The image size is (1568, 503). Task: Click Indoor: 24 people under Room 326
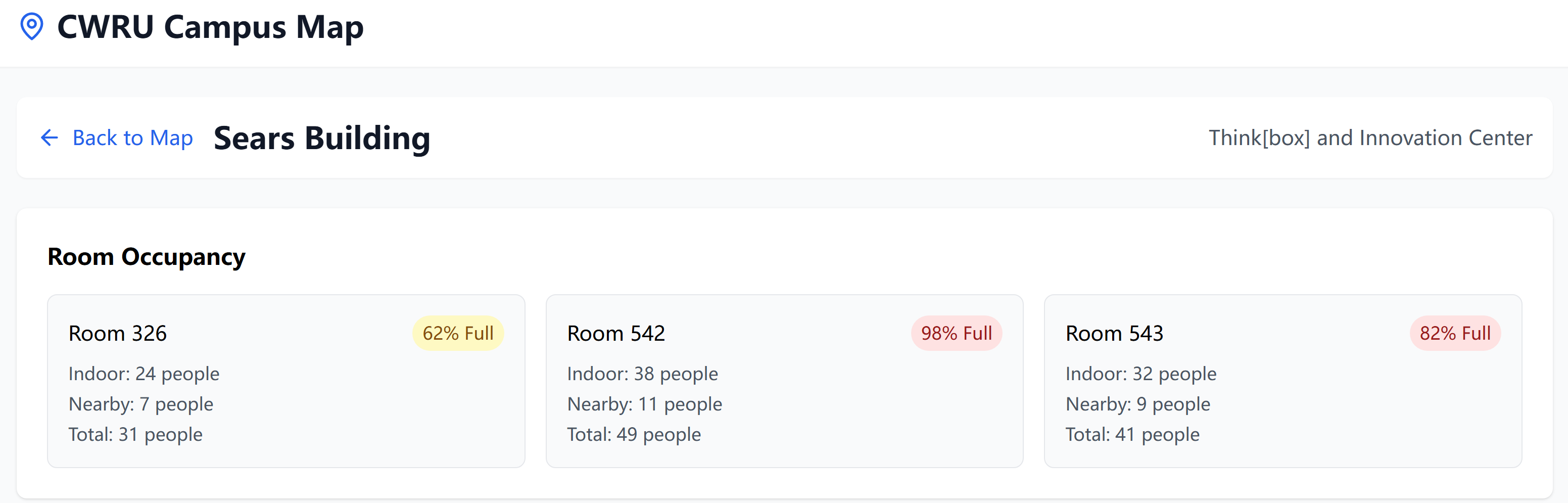[144, 373]
